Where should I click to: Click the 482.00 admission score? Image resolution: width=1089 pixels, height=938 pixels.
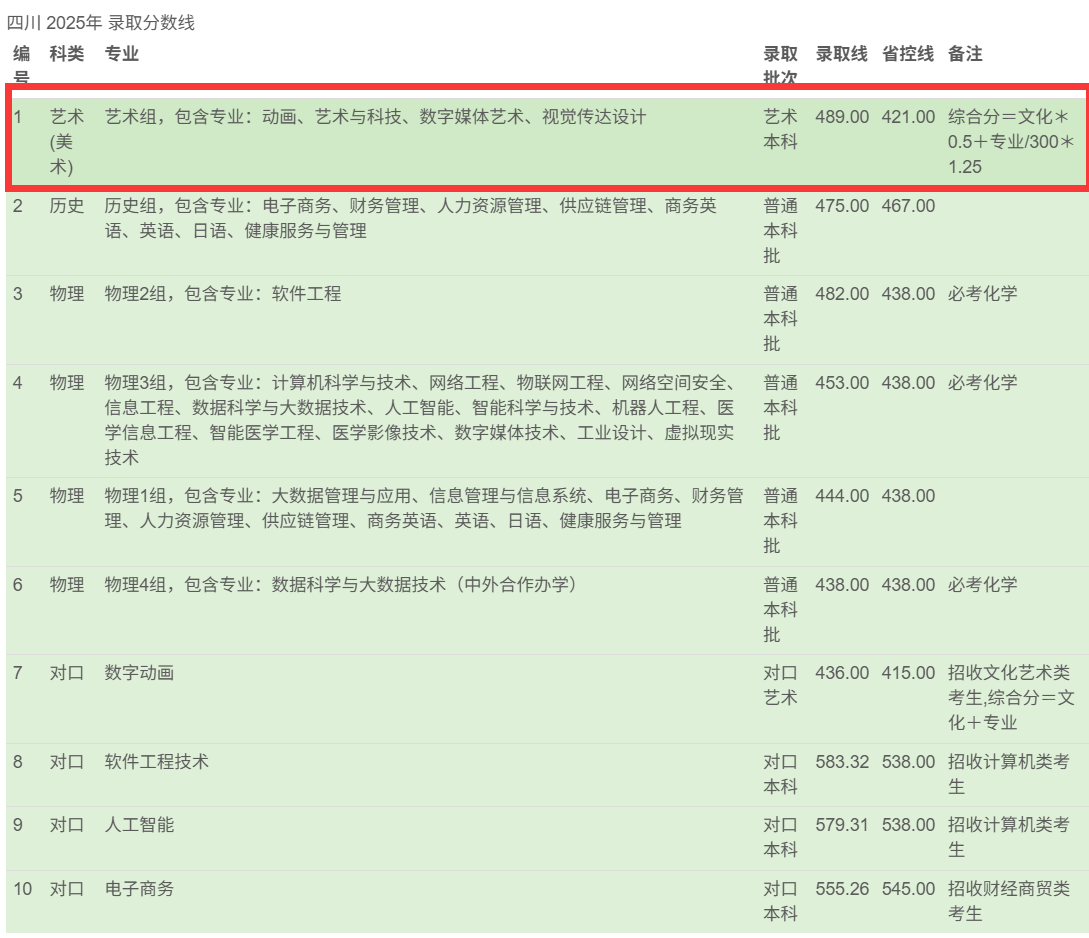coord(842,294)
